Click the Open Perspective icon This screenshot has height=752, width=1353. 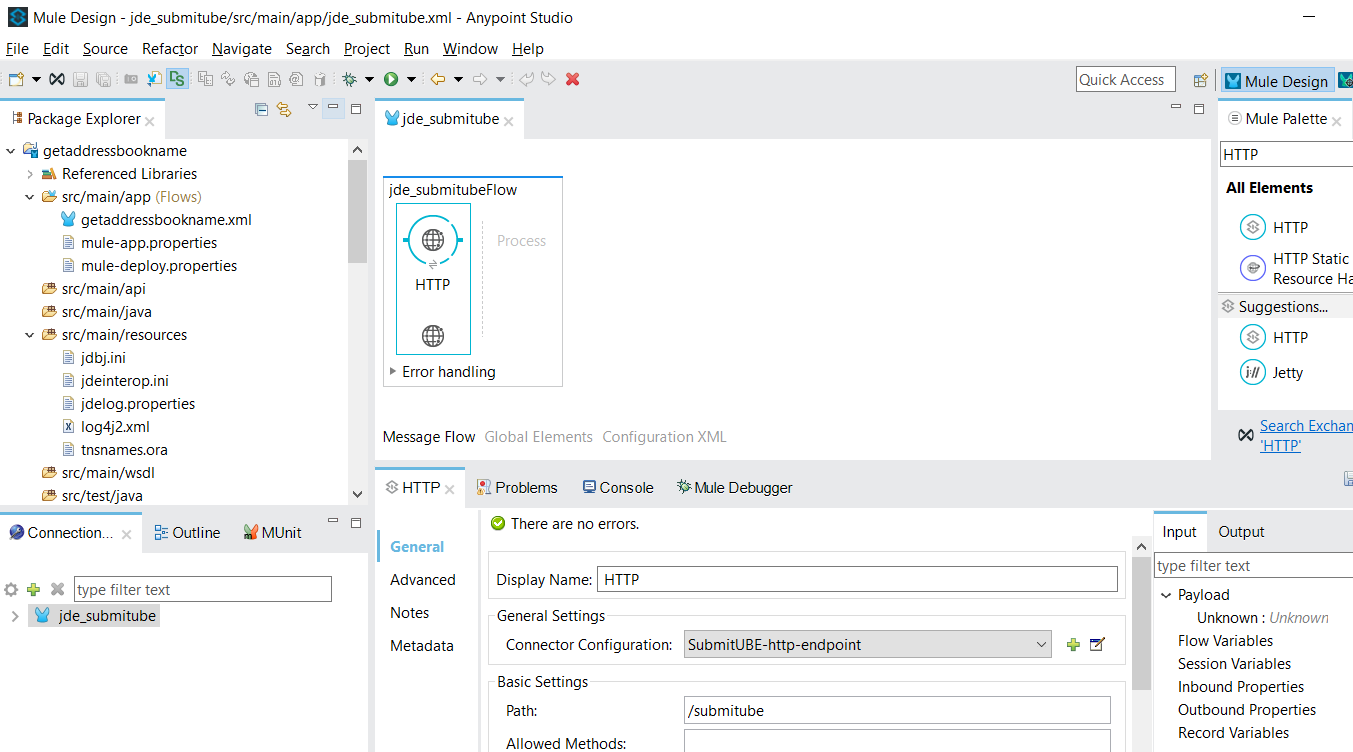[1200, 81]
